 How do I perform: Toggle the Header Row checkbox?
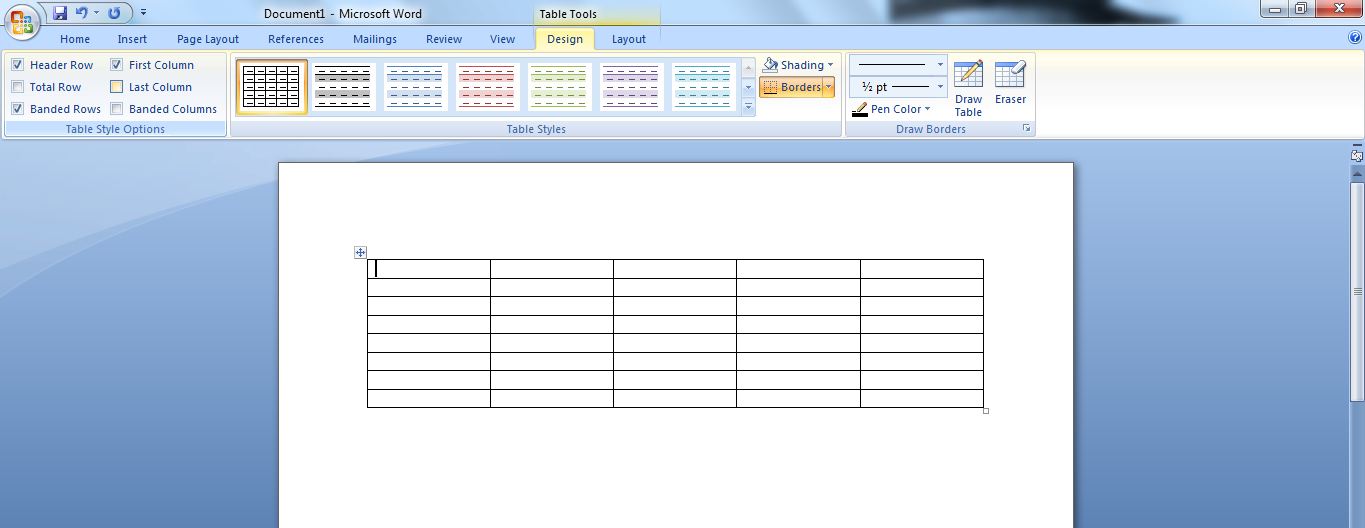pyautogui.click(x=17, y=65)
